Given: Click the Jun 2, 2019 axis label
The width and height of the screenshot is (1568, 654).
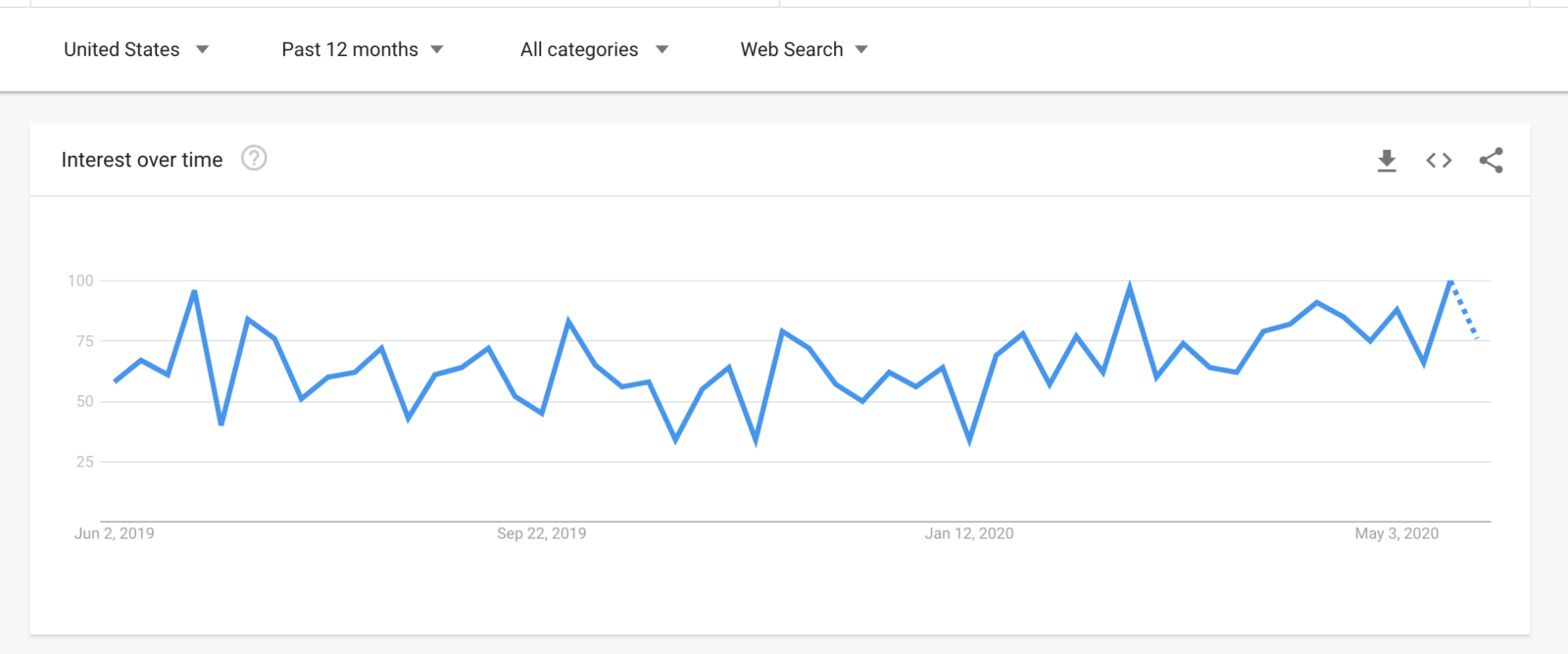Looking at the screenshot, I should [x=114, y=533].
